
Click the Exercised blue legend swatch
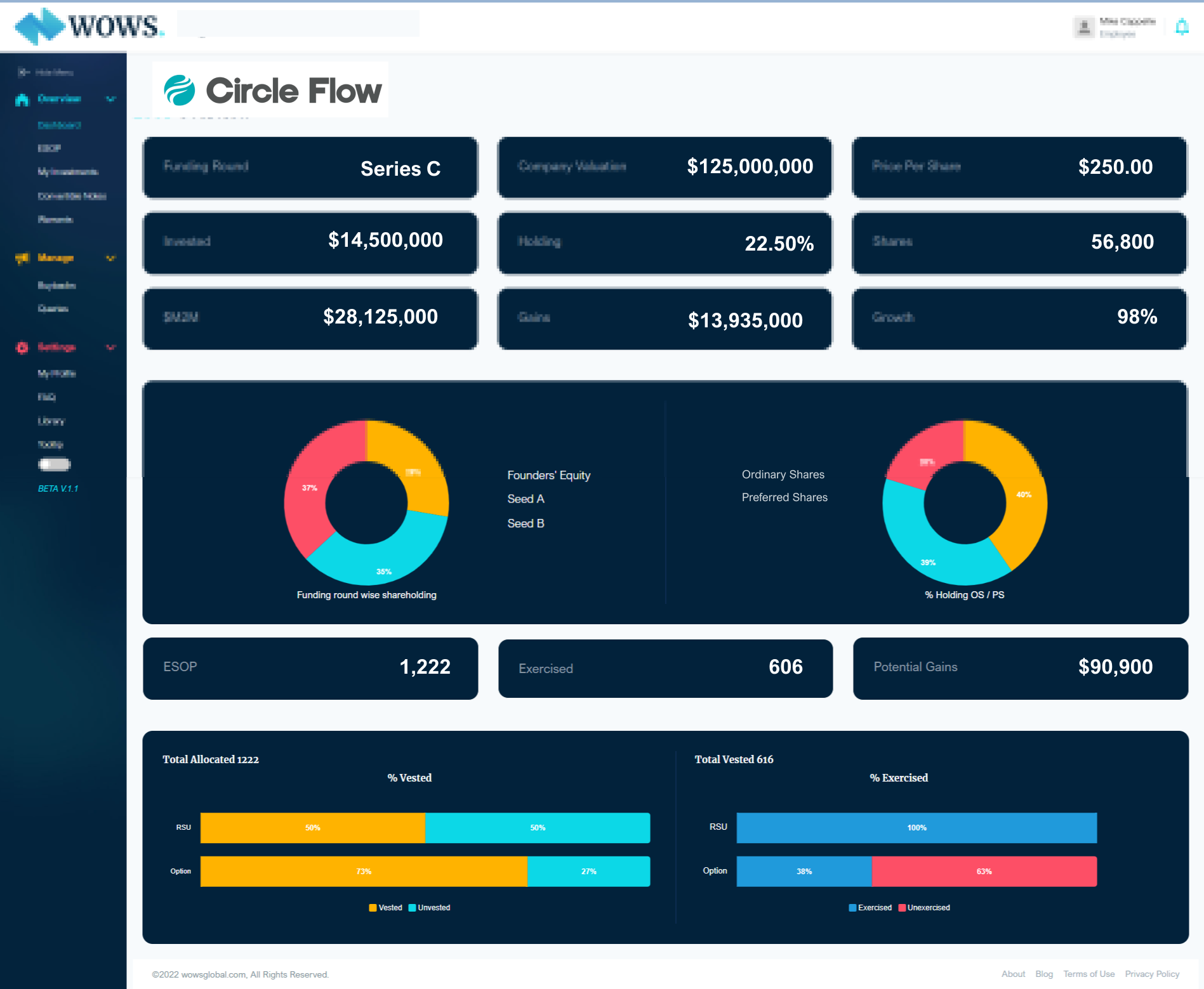point(852,908)
